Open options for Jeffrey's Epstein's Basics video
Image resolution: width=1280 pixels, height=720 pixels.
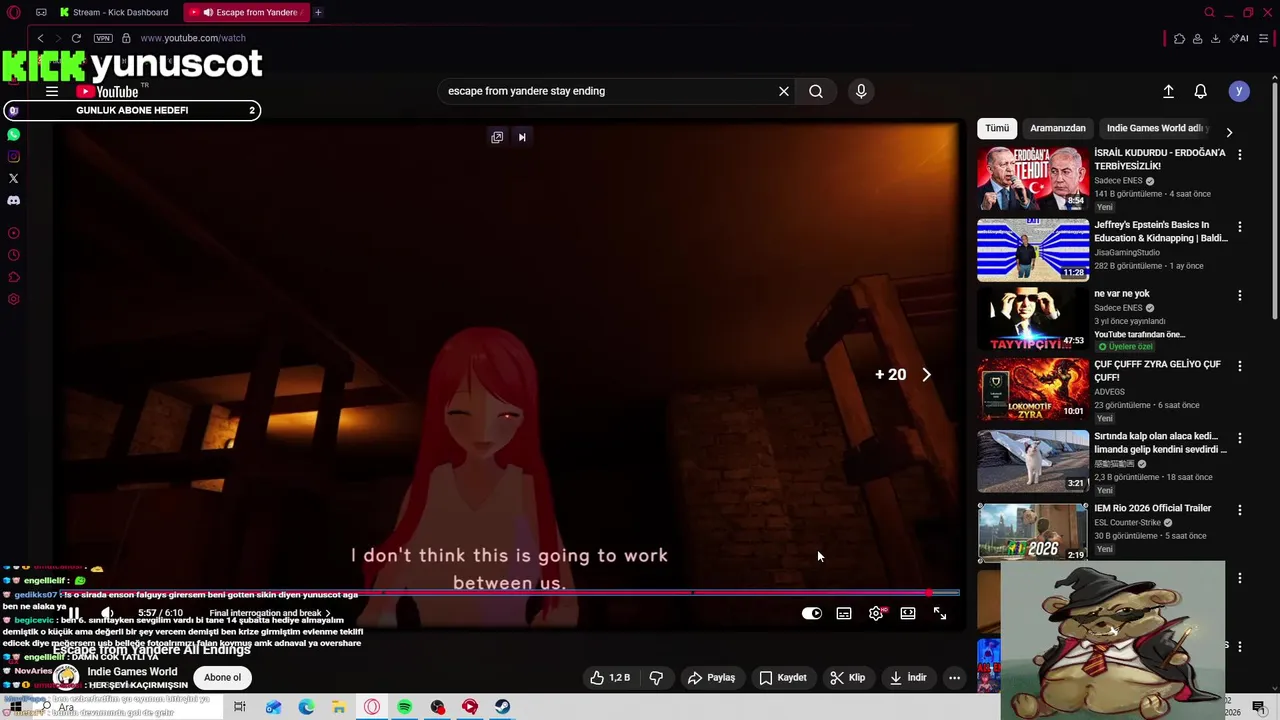tap(1240, 227)
